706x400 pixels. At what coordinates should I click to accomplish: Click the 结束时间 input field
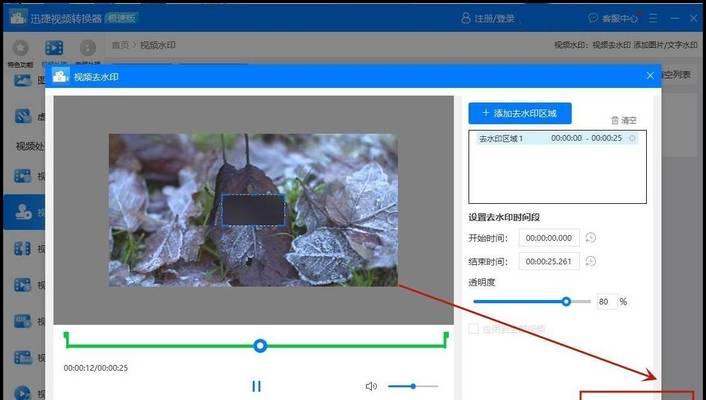(549, 261)
